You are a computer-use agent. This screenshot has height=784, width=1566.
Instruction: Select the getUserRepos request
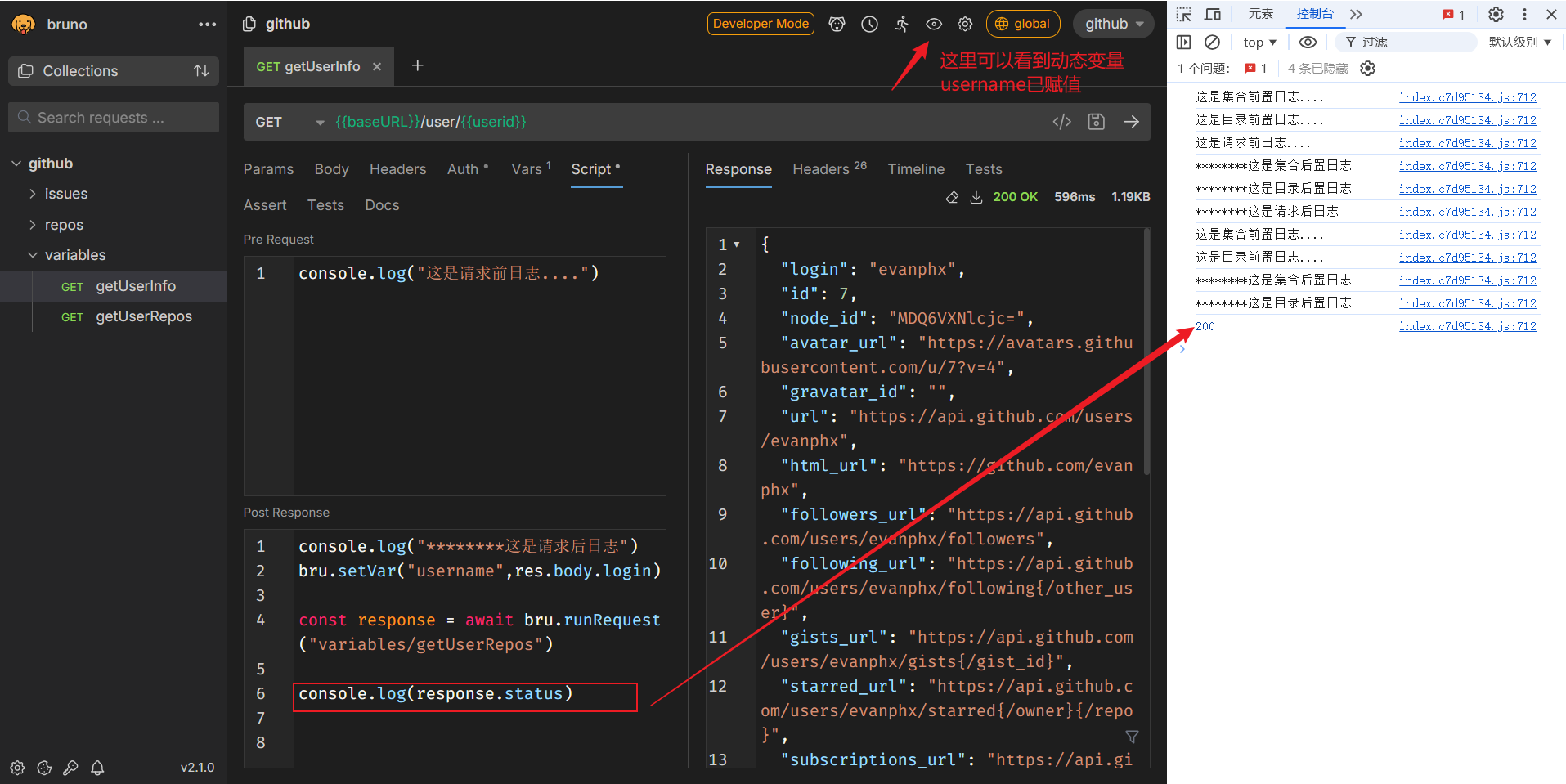143,316
